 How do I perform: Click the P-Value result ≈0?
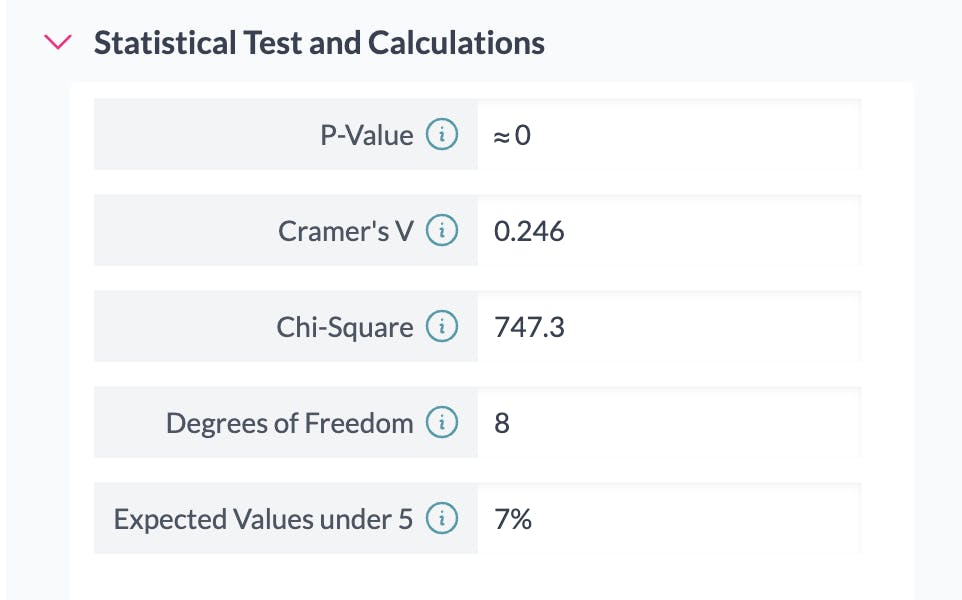click(x=512, y=135)
